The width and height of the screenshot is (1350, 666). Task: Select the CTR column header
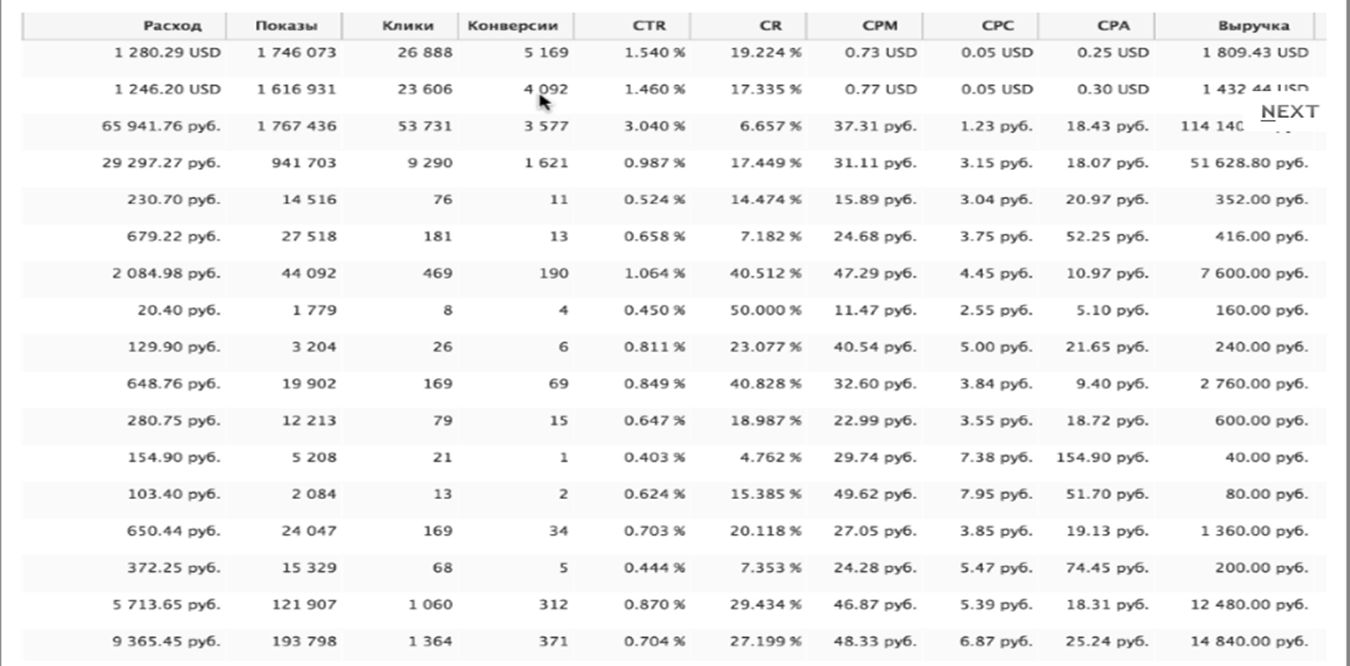pos(649,26)
